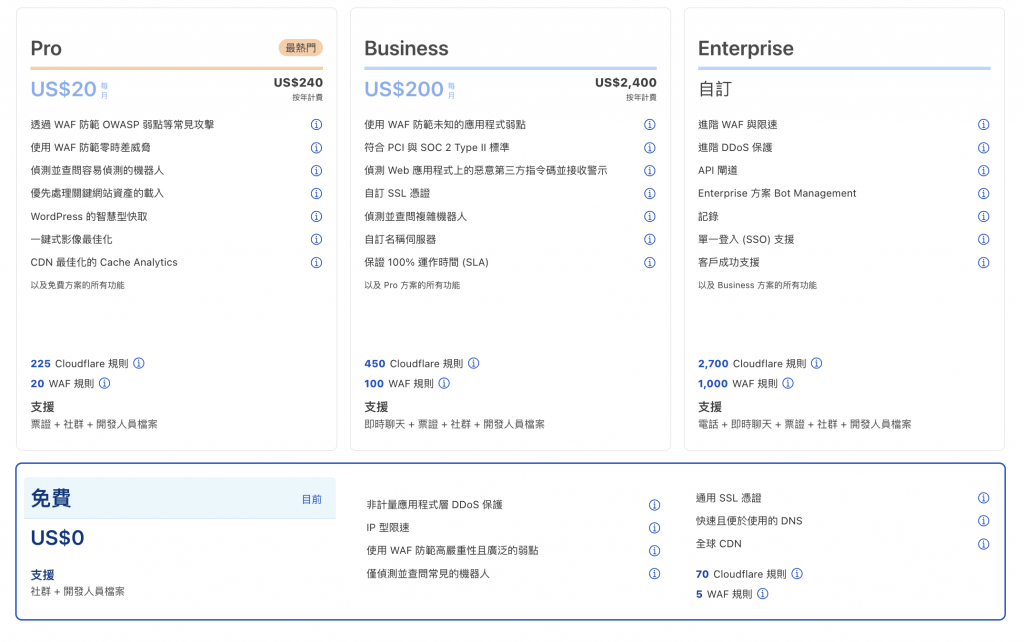1024x642 pixels.
Task: Open info for 僅偵測並查問常見的機器人
Action: (x=654, y=573)
